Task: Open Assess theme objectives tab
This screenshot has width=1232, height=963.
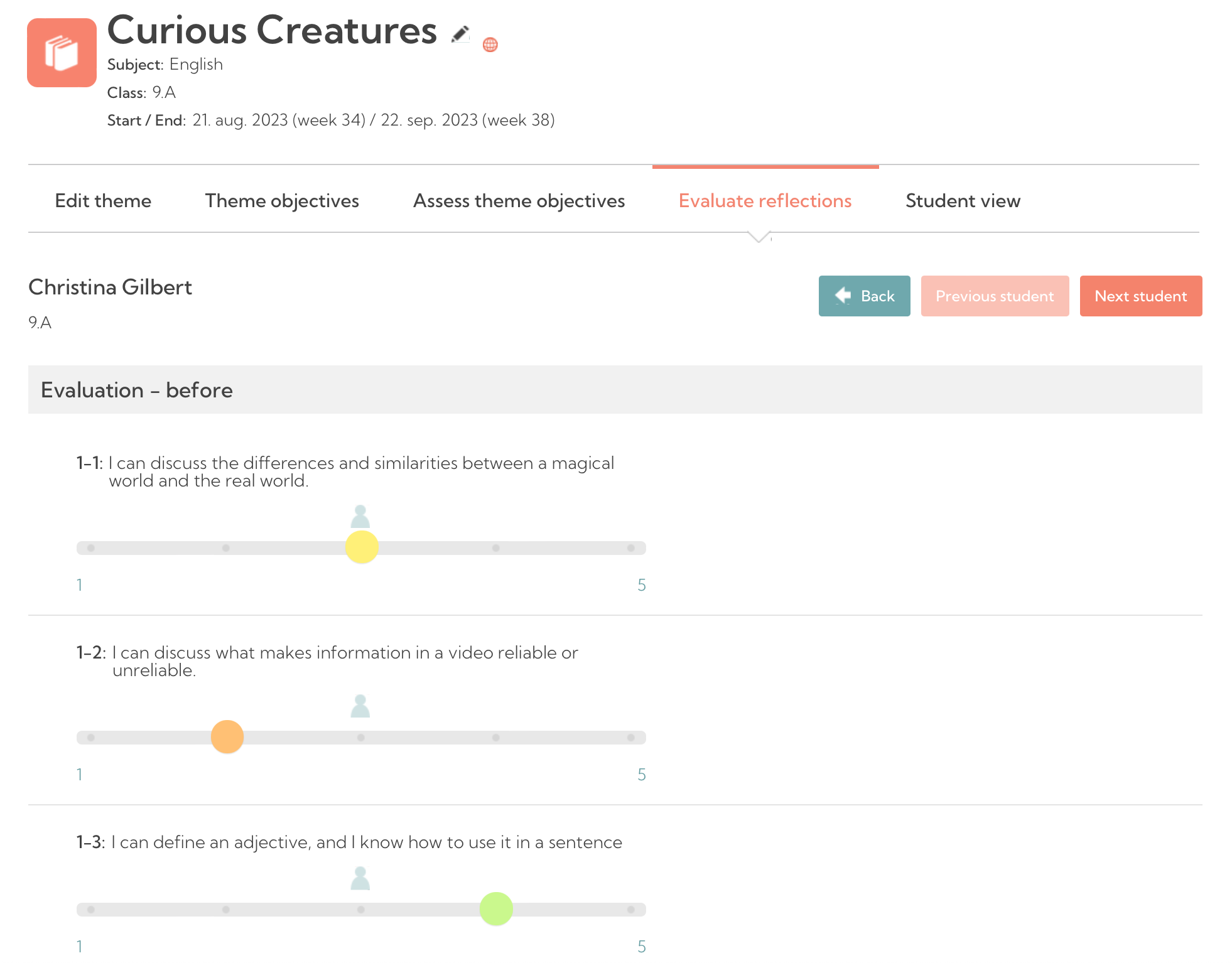Action: [519, 201]
